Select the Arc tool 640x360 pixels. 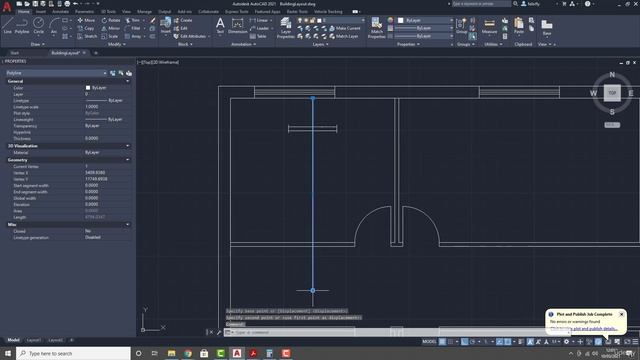coord(54,26)
